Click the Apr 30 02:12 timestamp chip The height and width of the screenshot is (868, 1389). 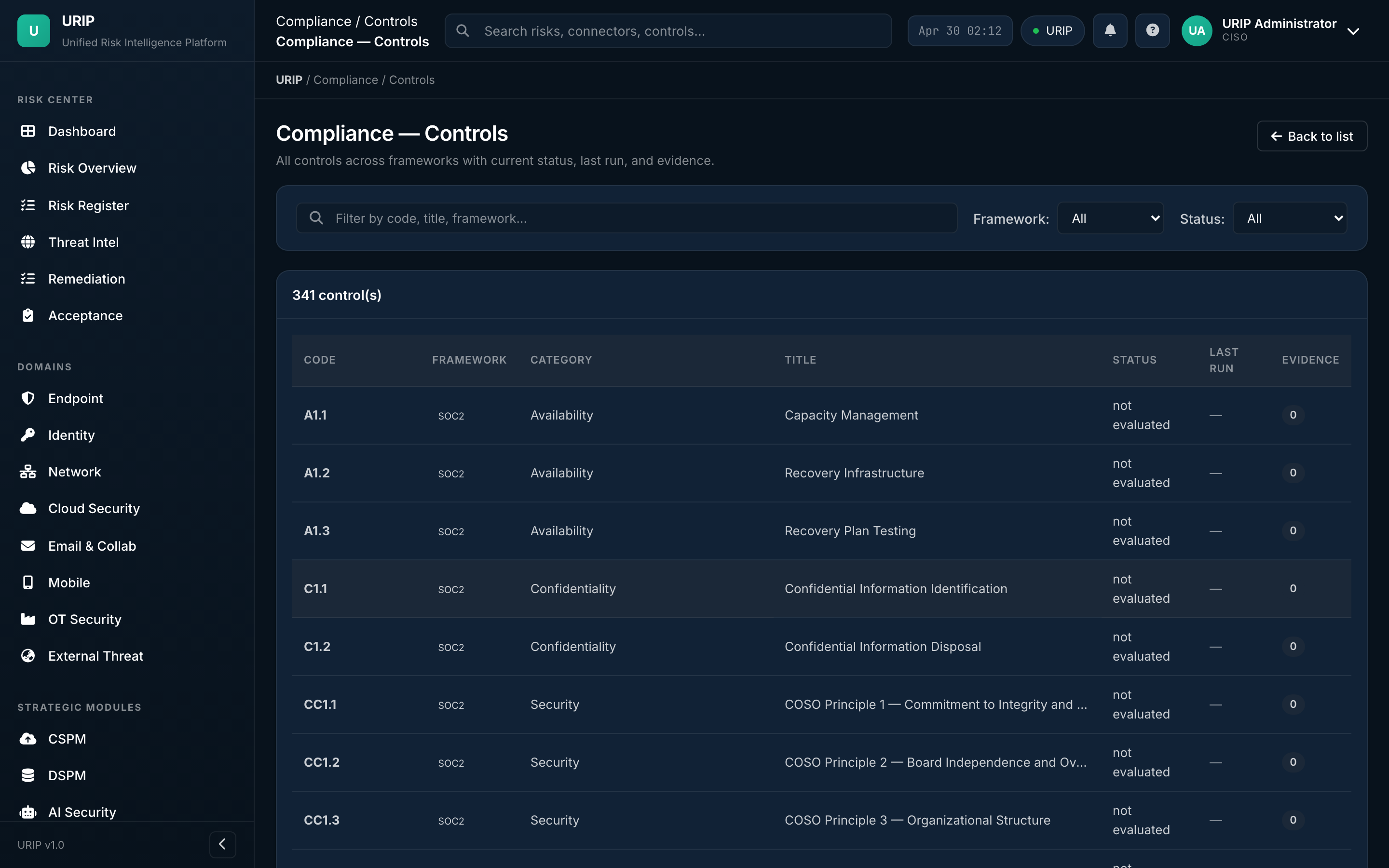point(960,30)
